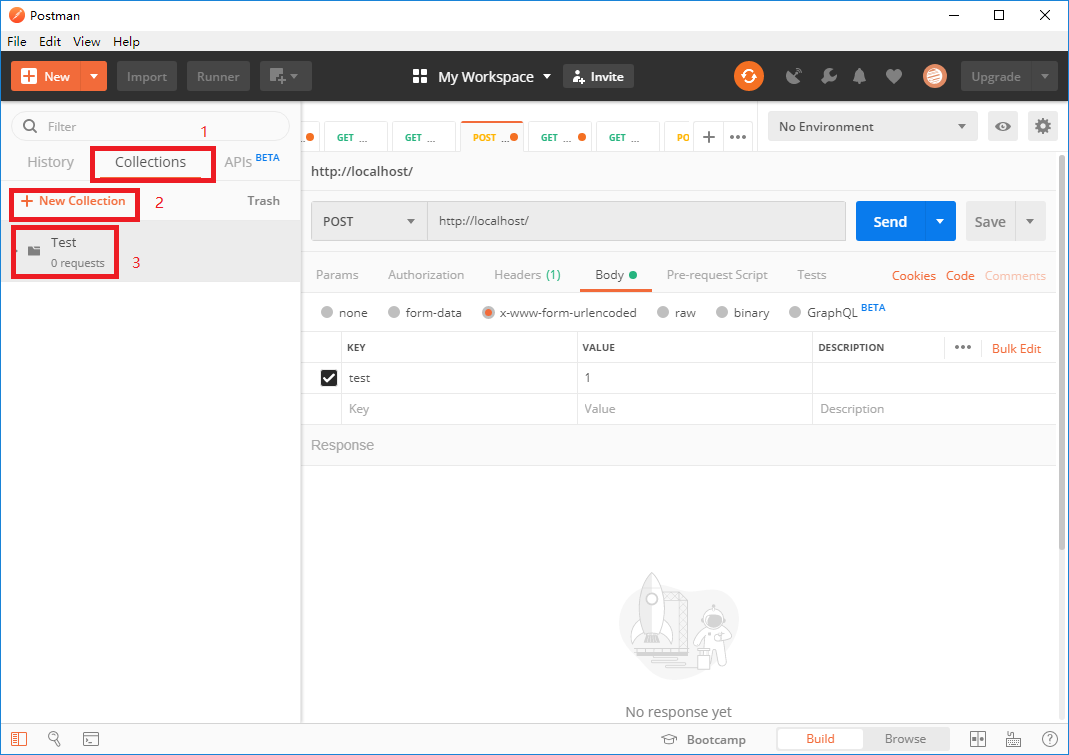Open POST method dropdown
Screen dimensions: 1069x755
(369, 221)
